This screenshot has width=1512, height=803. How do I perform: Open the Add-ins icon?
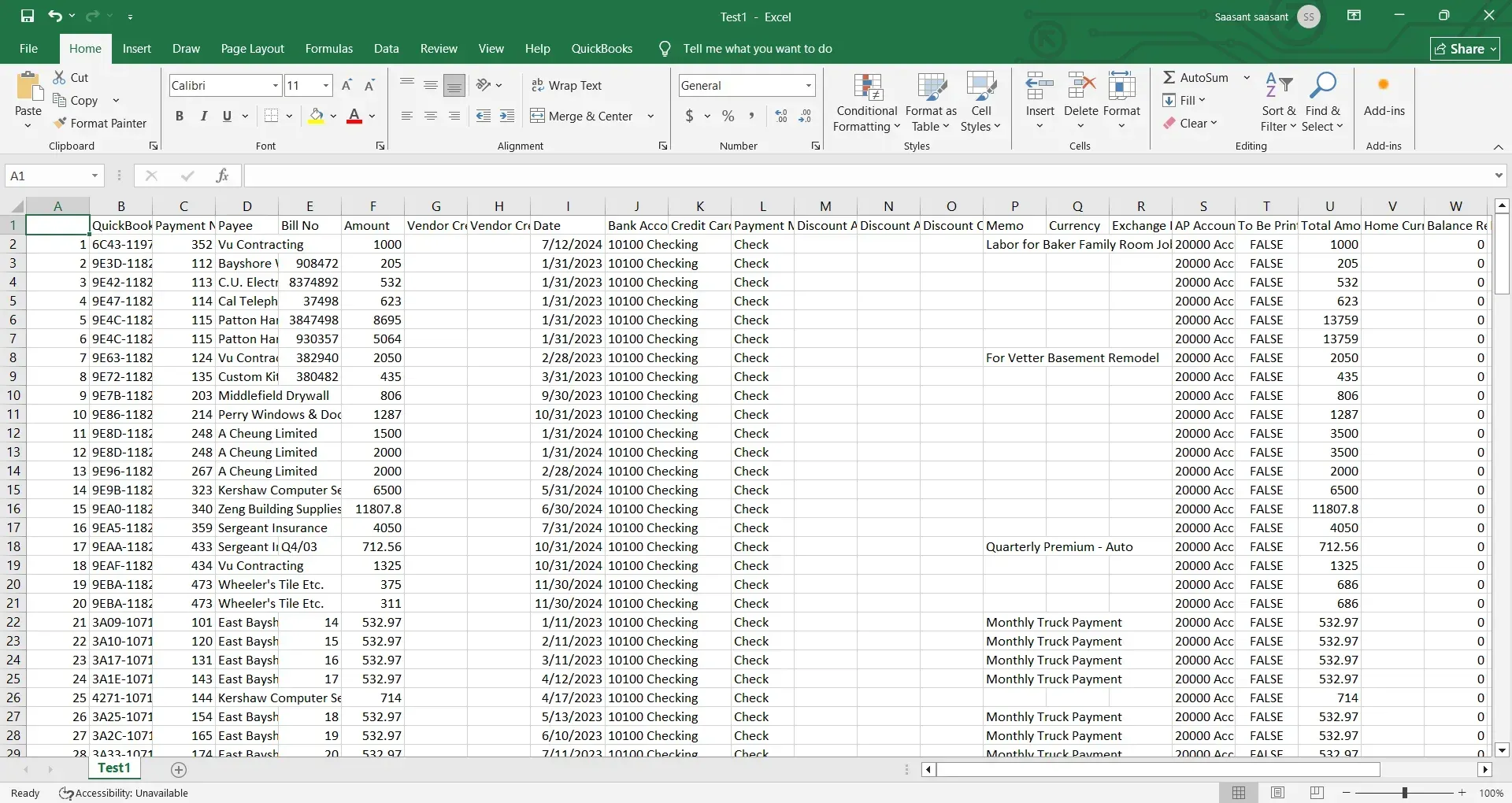pos(1384,85)
